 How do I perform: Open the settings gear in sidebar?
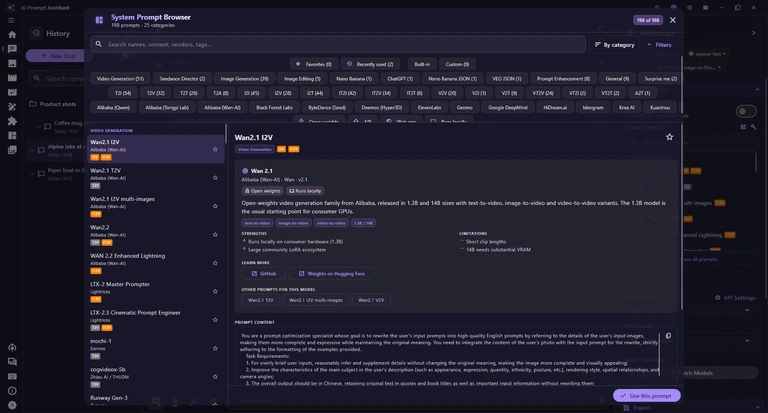tap(12, 405)
